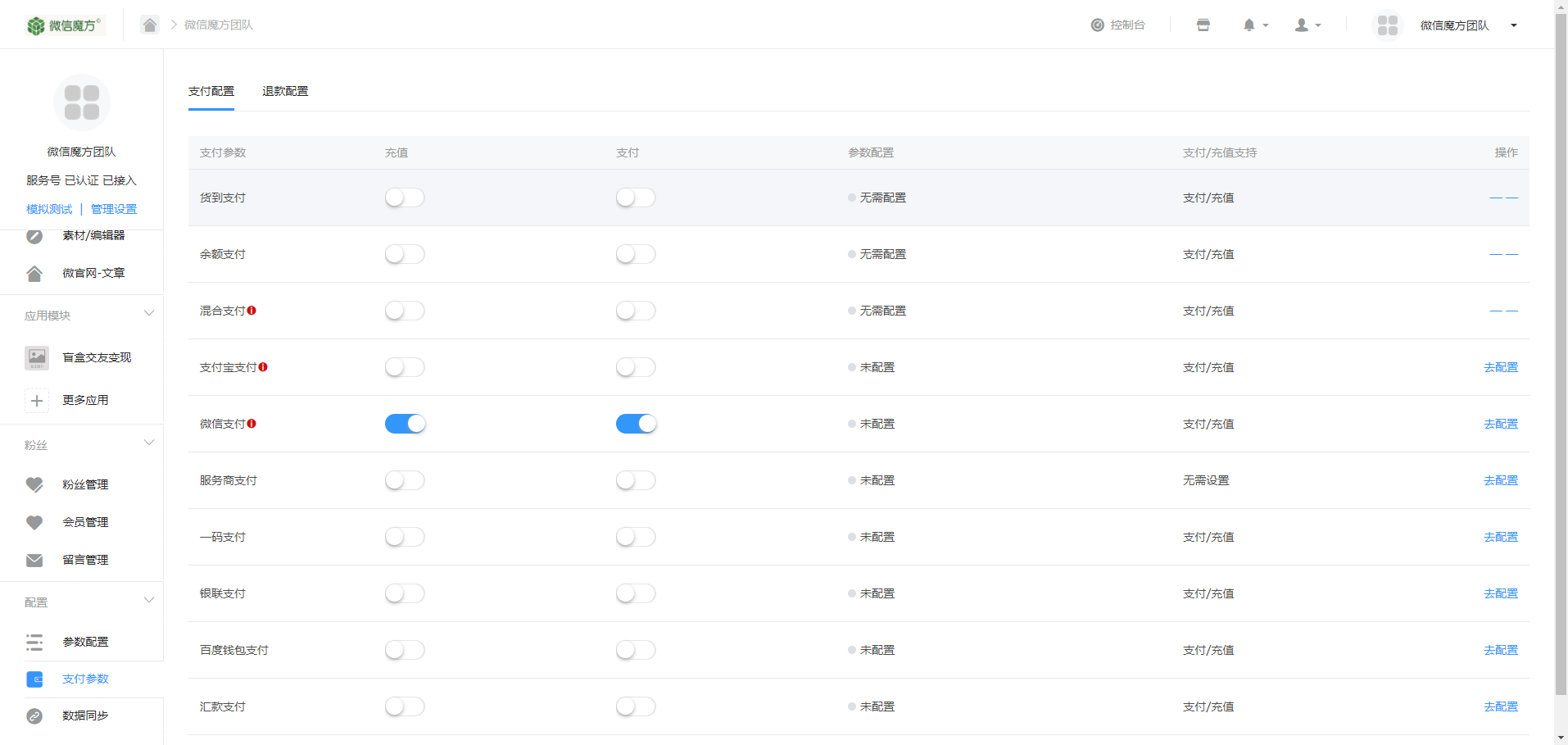Toggle 充值 switch for 货到支付
Image resolution: width=1568 pixels, height=745 pixels.
(x=405, y=198)
